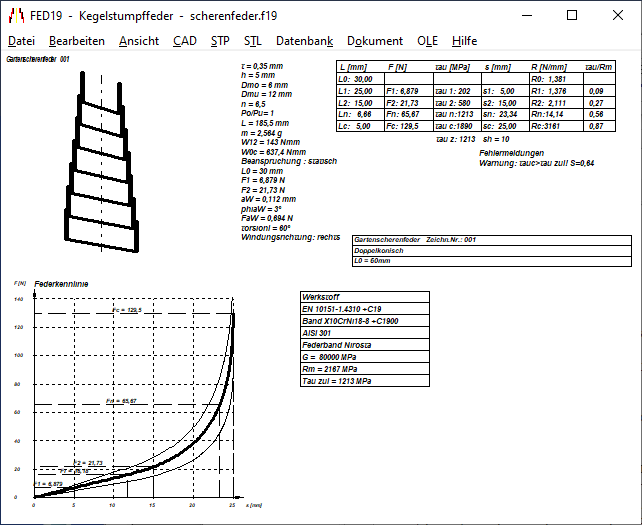
Task: Open the STP export menu
Action: (x=220, y=41)
